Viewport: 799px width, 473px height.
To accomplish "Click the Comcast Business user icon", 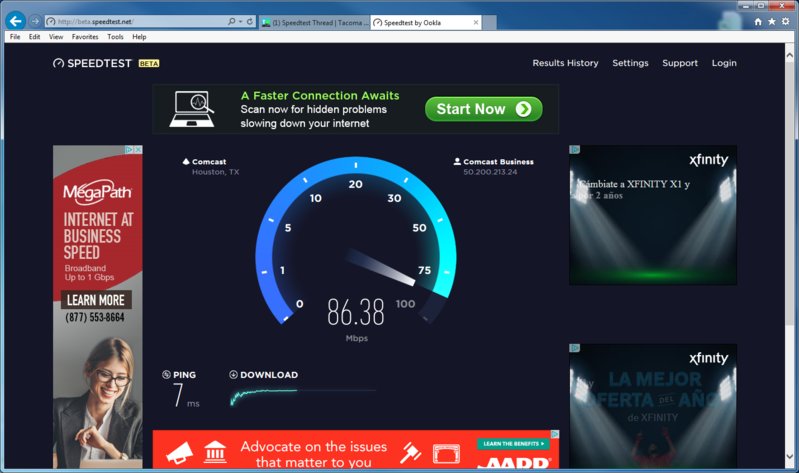I will [457, 162].
